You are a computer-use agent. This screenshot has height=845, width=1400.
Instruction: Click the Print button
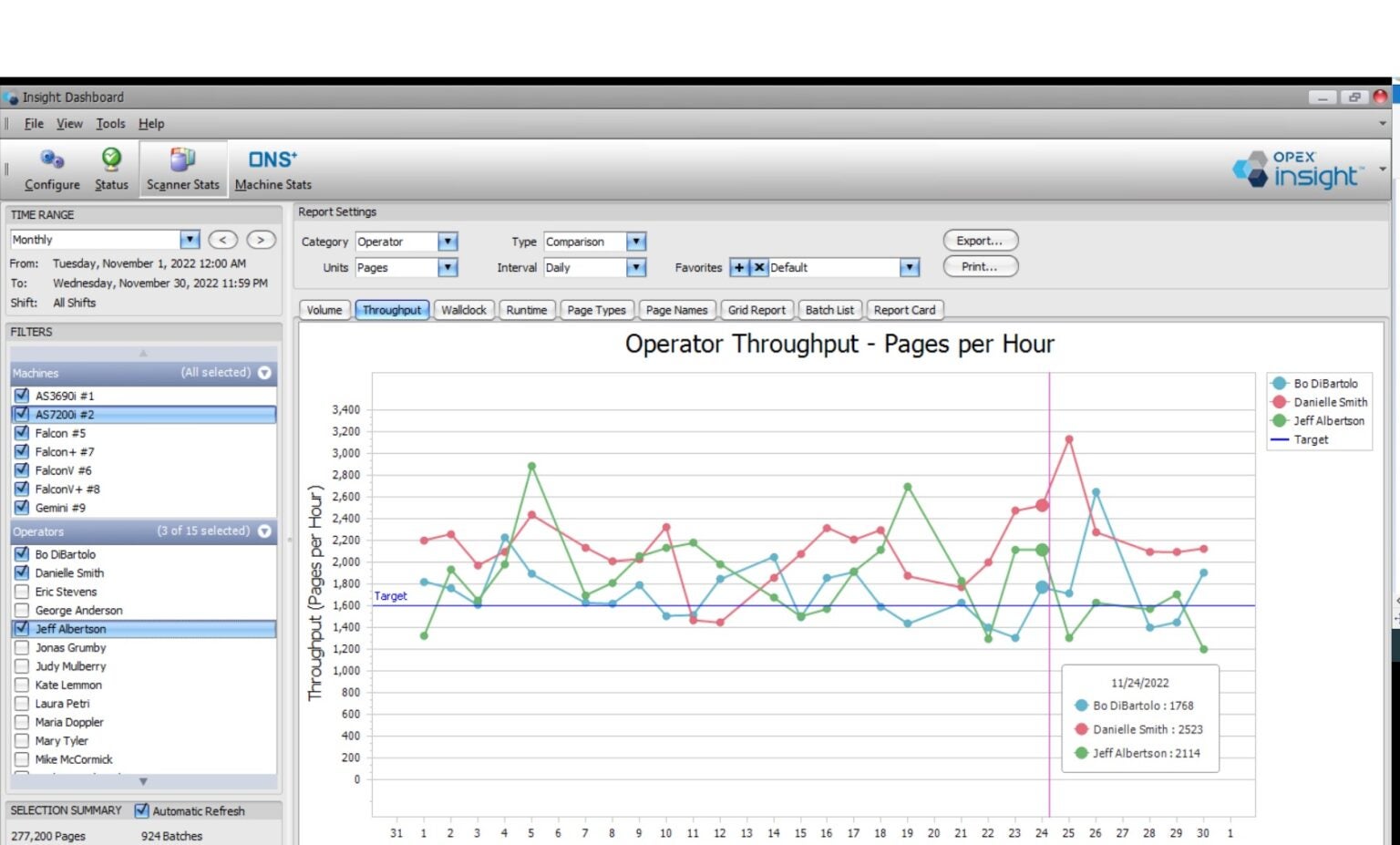(980, 266)
